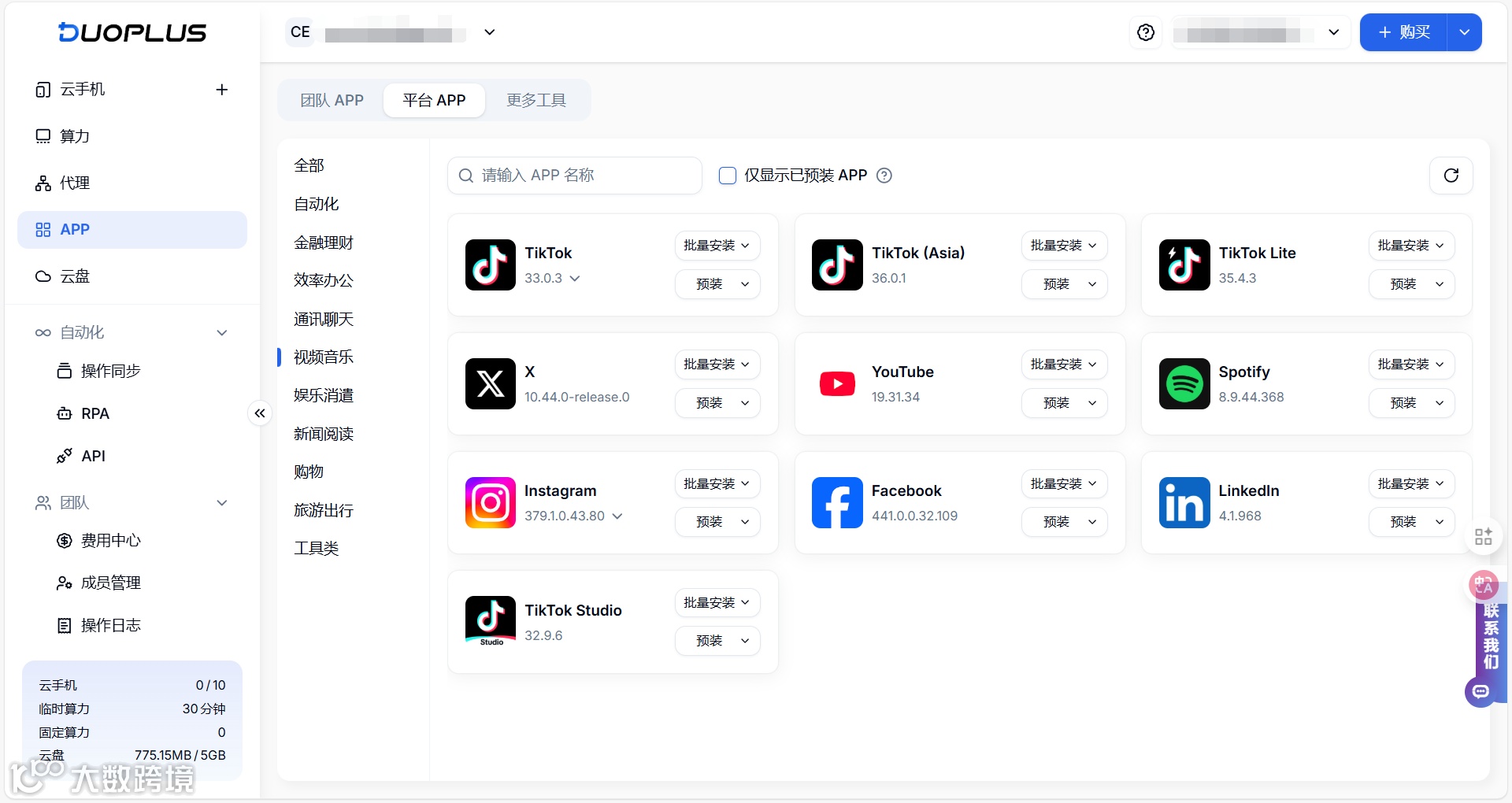Click the Instagram app icon
The width and height of the screenshot is (1512, 803).
pos(491,503)
